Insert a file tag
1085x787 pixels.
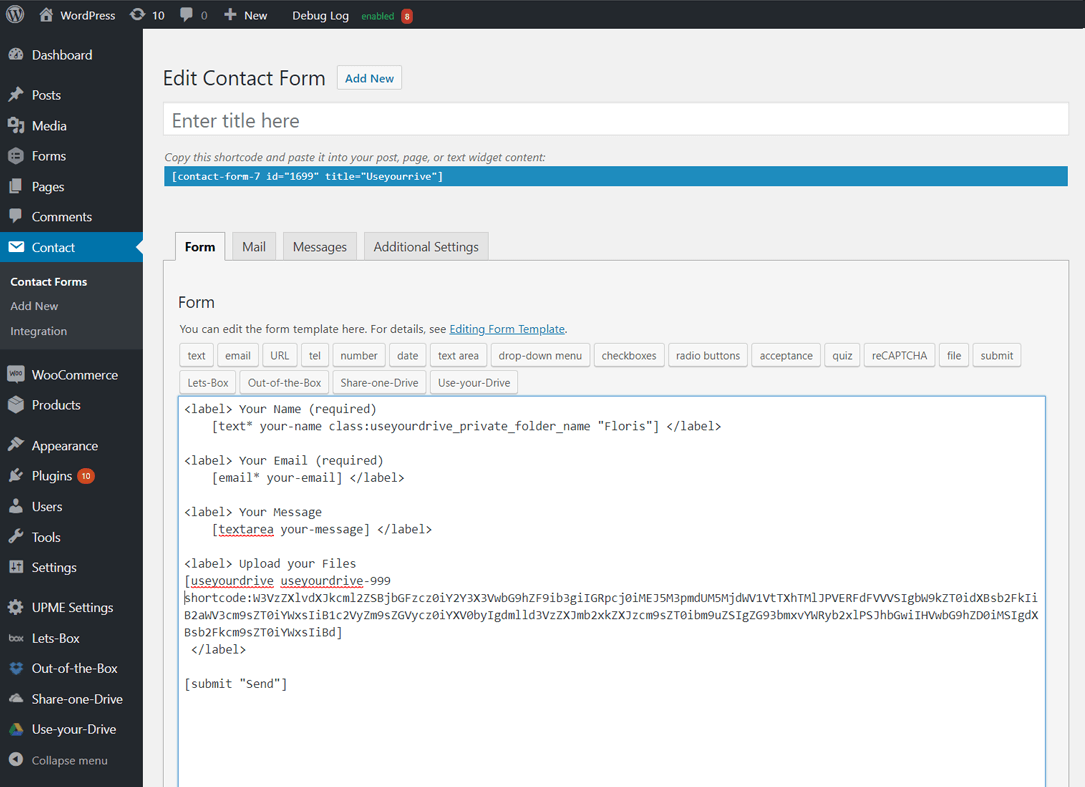pyautogui.click(x=954, y=355)
